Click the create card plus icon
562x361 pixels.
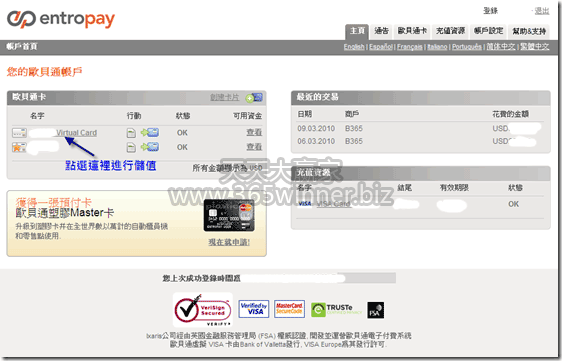[254, 98]
